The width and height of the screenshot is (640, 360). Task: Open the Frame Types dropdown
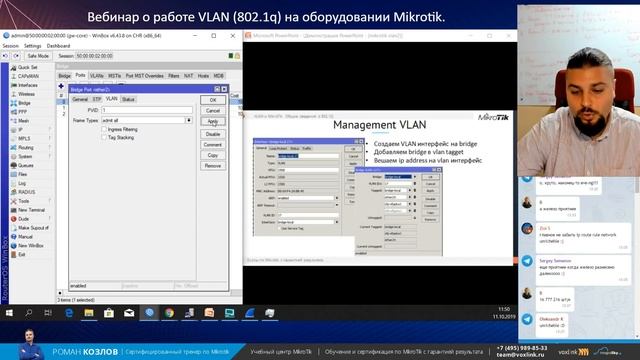point(189,120)
